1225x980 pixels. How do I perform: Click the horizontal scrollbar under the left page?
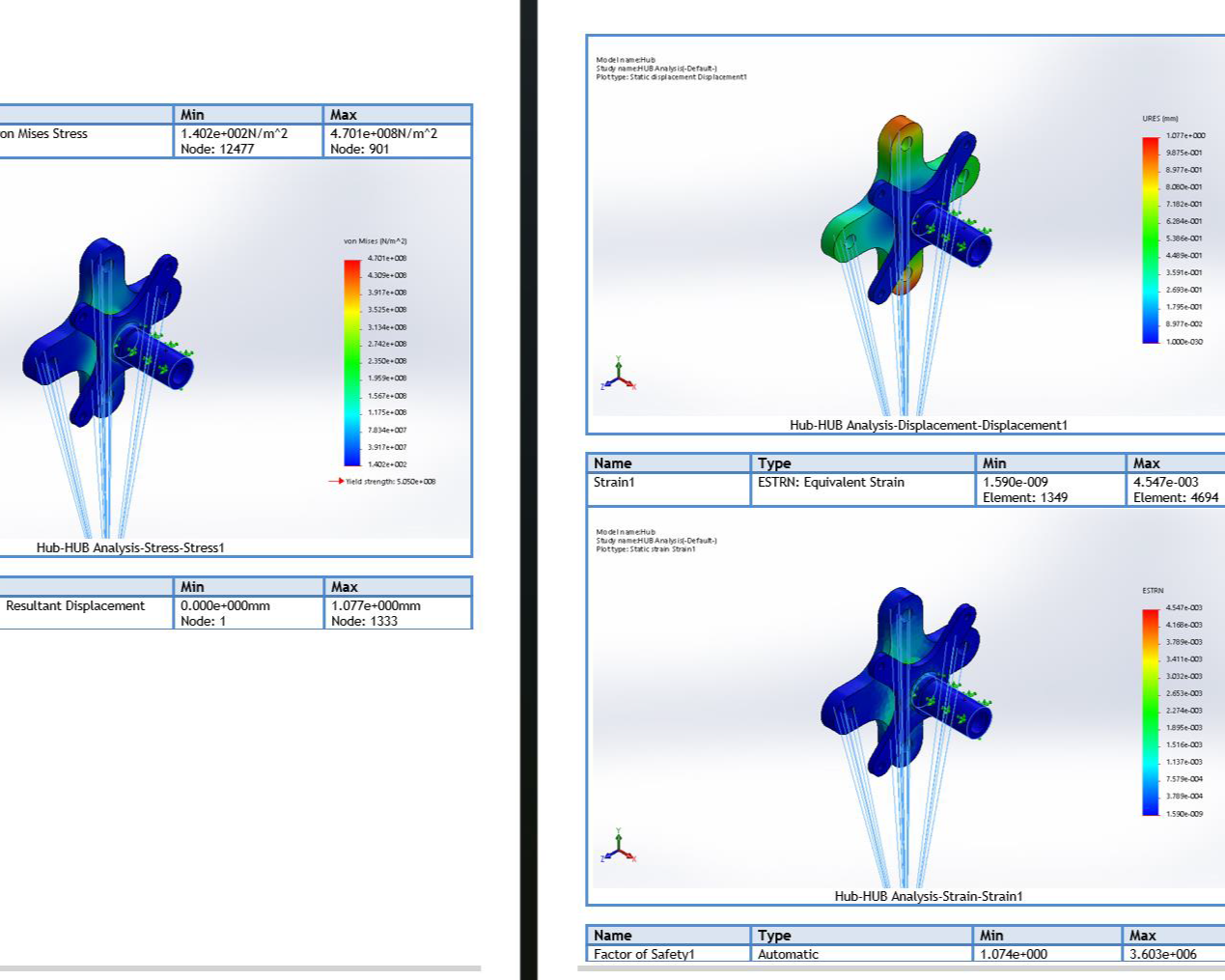239,967
